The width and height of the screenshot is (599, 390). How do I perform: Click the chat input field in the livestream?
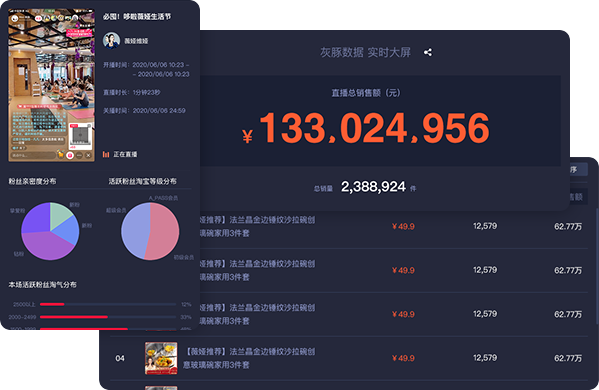coord(33,155)
